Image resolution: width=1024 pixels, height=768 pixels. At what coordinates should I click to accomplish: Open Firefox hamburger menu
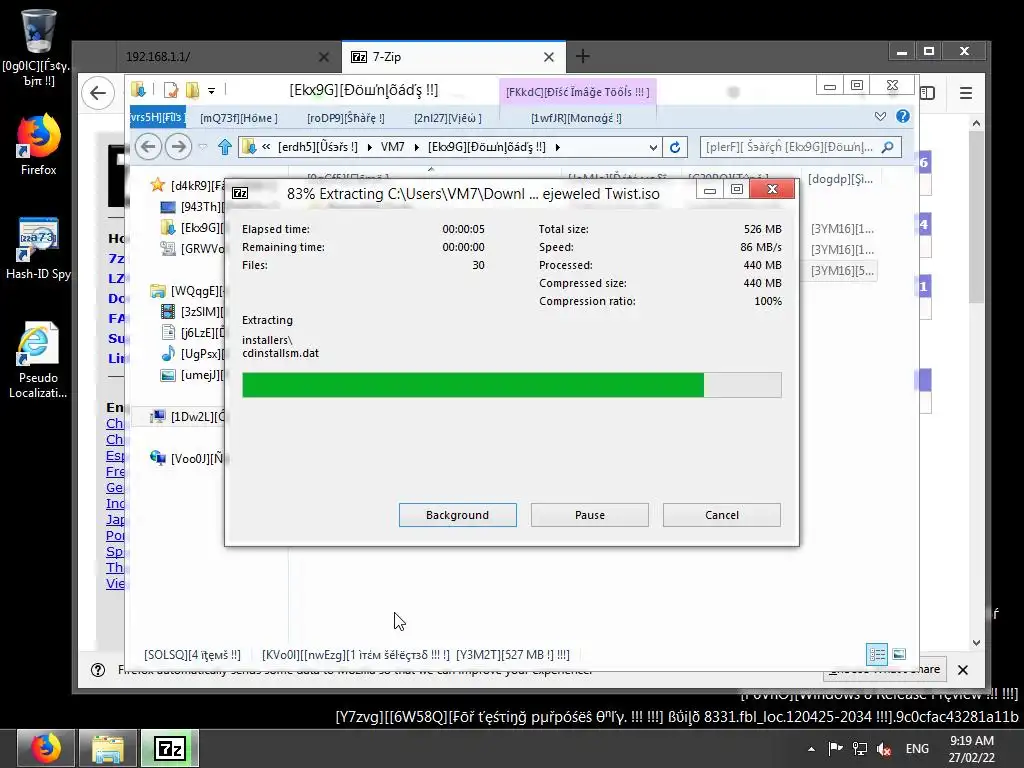click(x=966, y=93)
